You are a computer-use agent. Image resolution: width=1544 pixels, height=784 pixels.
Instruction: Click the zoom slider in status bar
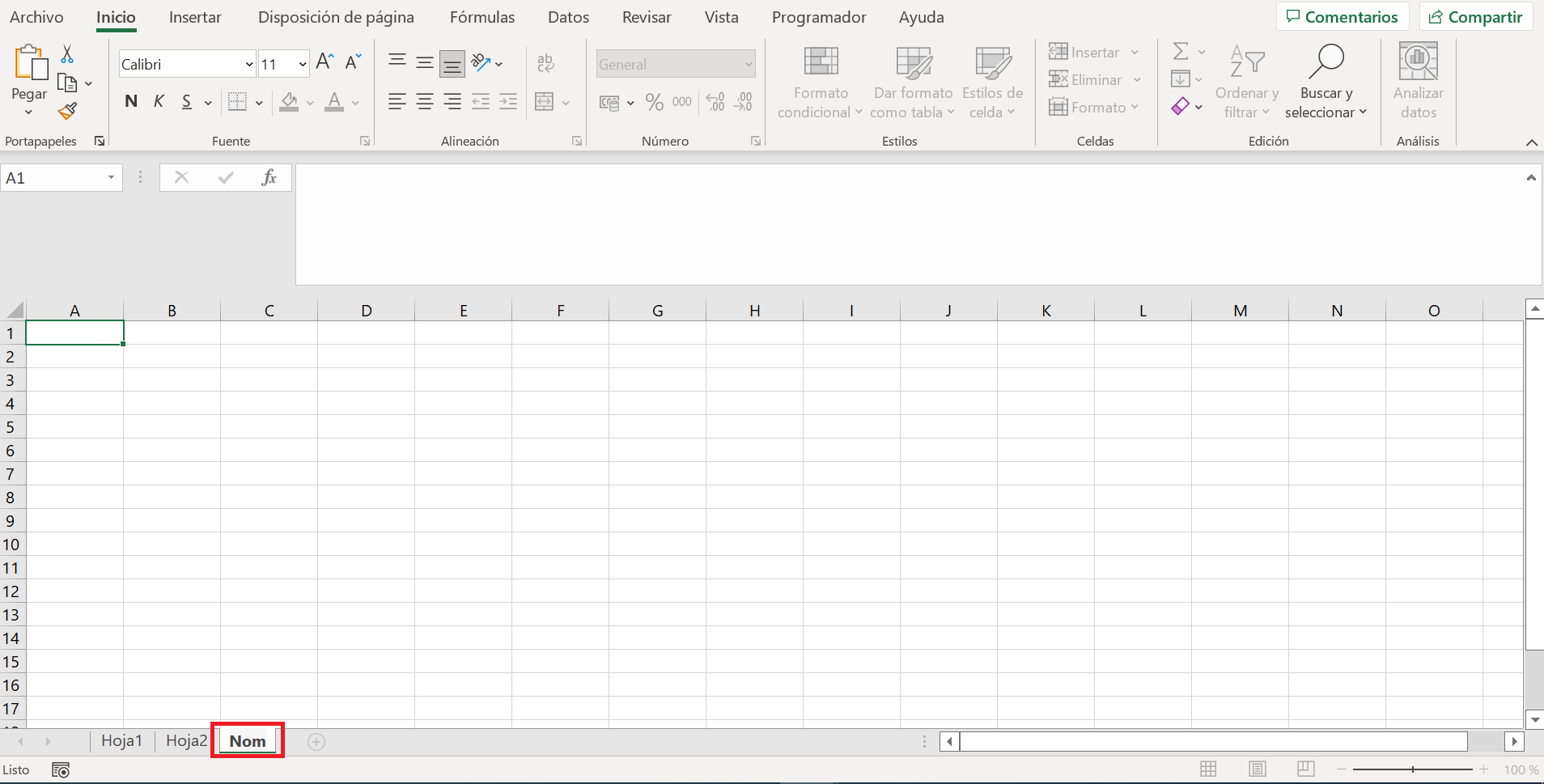[1413, 769]
